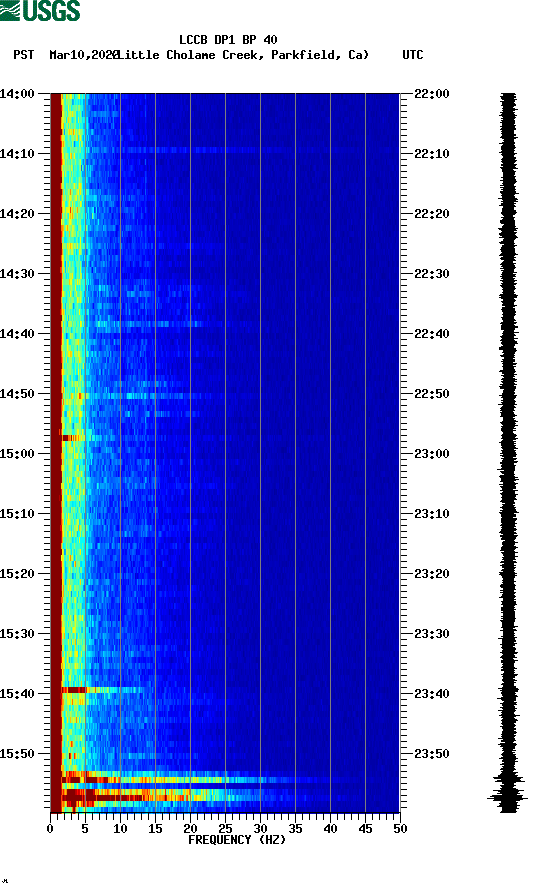Click the 14:50 PST time label
This screenshot has width=552, height=892.
(x=17, y=394)
